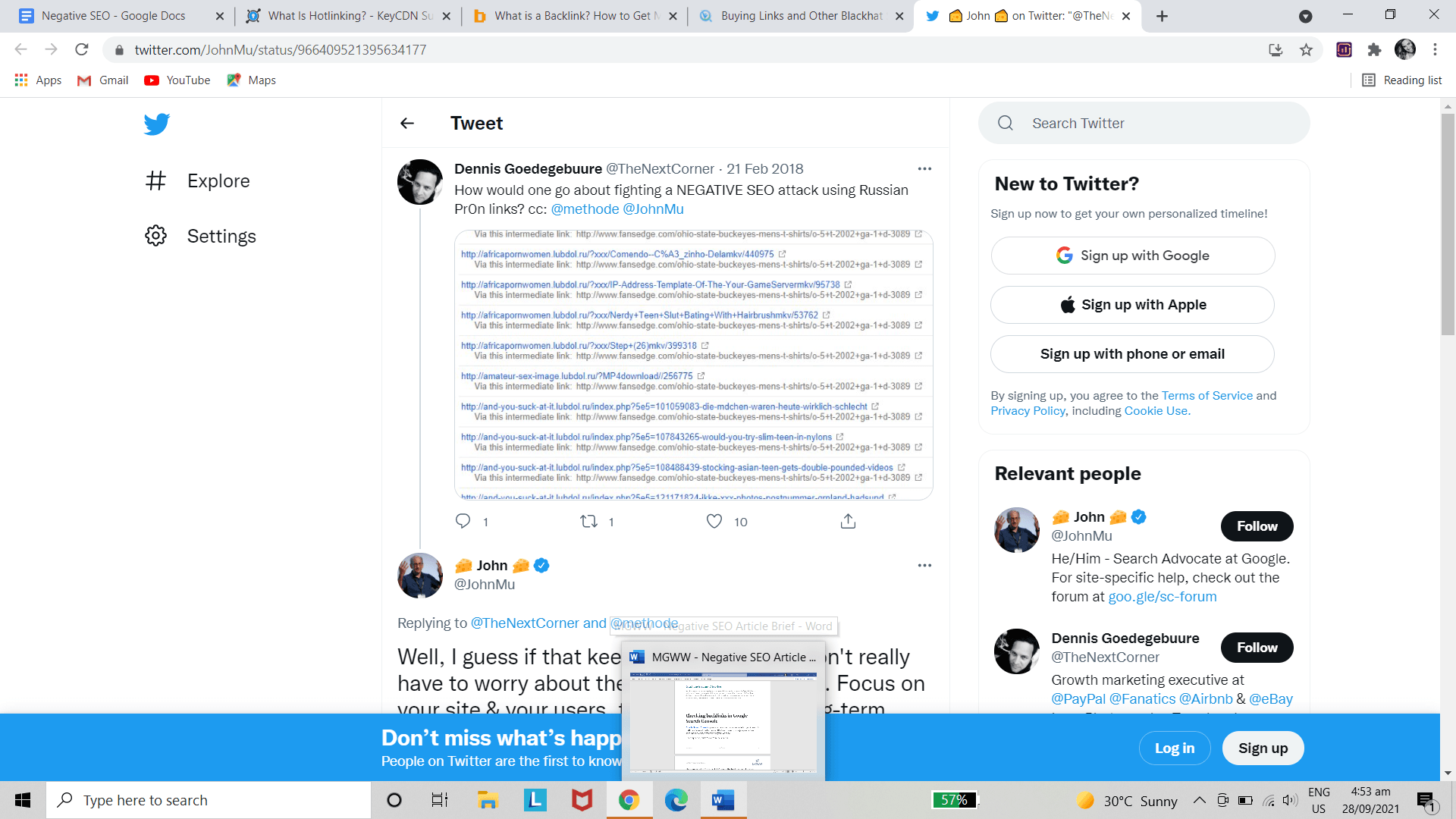Open Apps bookmark

tap(38, 80)
